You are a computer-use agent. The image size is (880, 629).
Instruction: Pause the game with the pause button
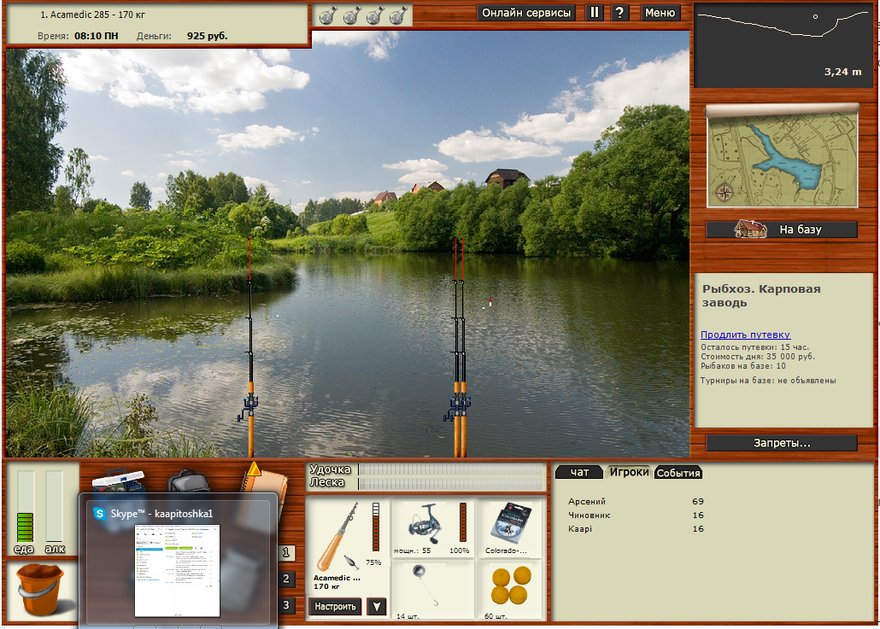click(x=595, y=13)
